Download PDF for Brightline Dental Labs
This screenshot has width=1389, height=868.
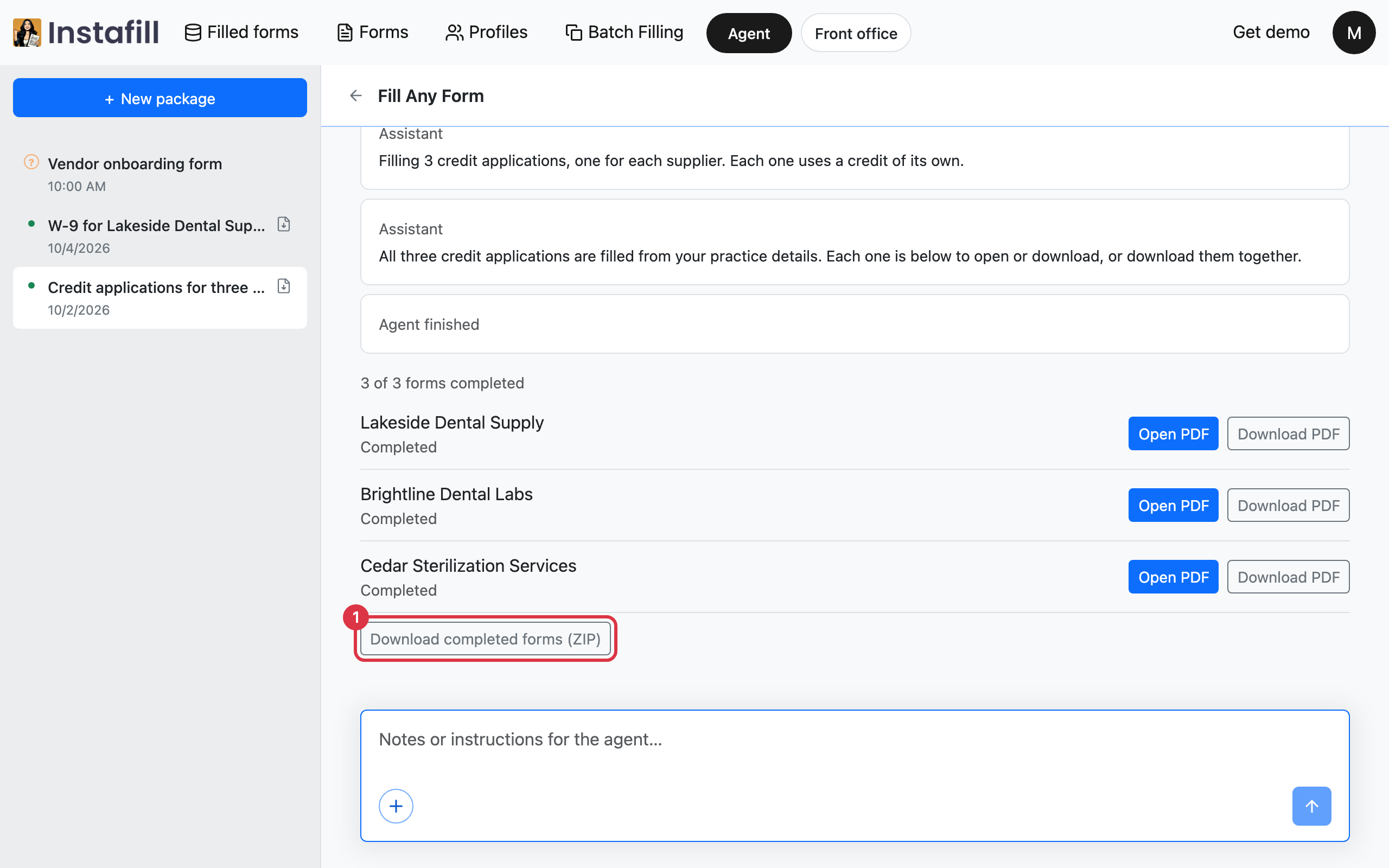pyautogui.click(x=1288, y=506)
